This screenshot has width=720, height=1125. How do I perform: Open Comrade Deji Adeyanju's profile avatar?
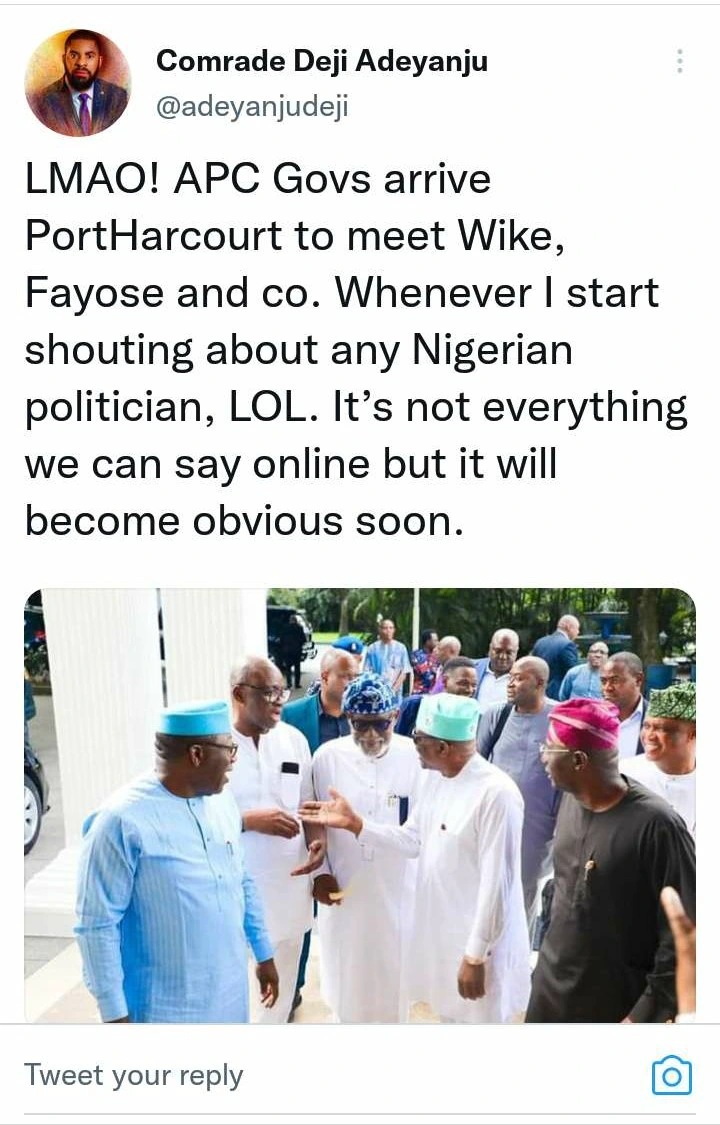[77, 83]
